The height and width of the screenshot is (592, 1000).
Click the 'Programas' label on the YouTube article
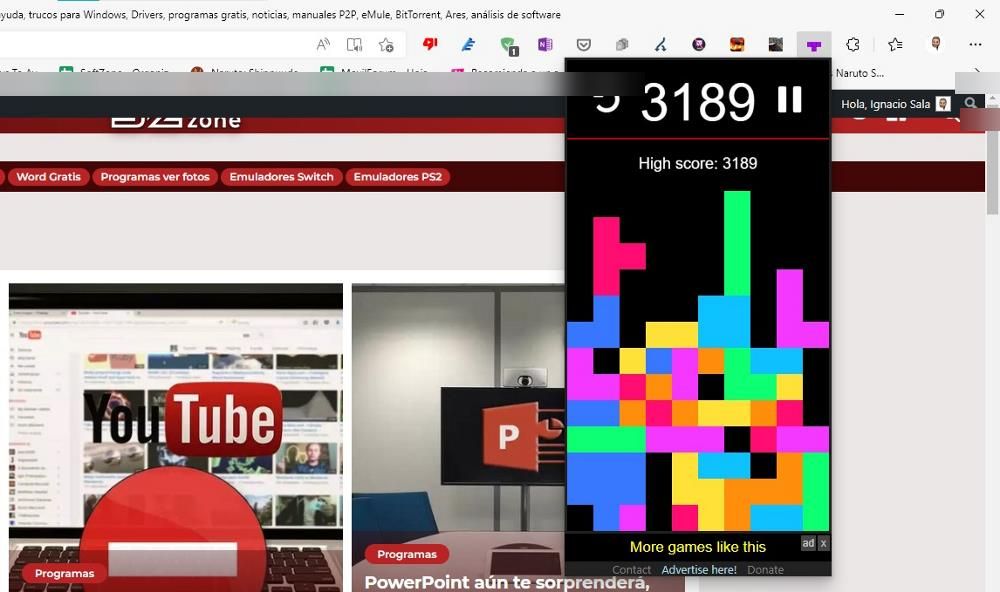pos(64,574)
